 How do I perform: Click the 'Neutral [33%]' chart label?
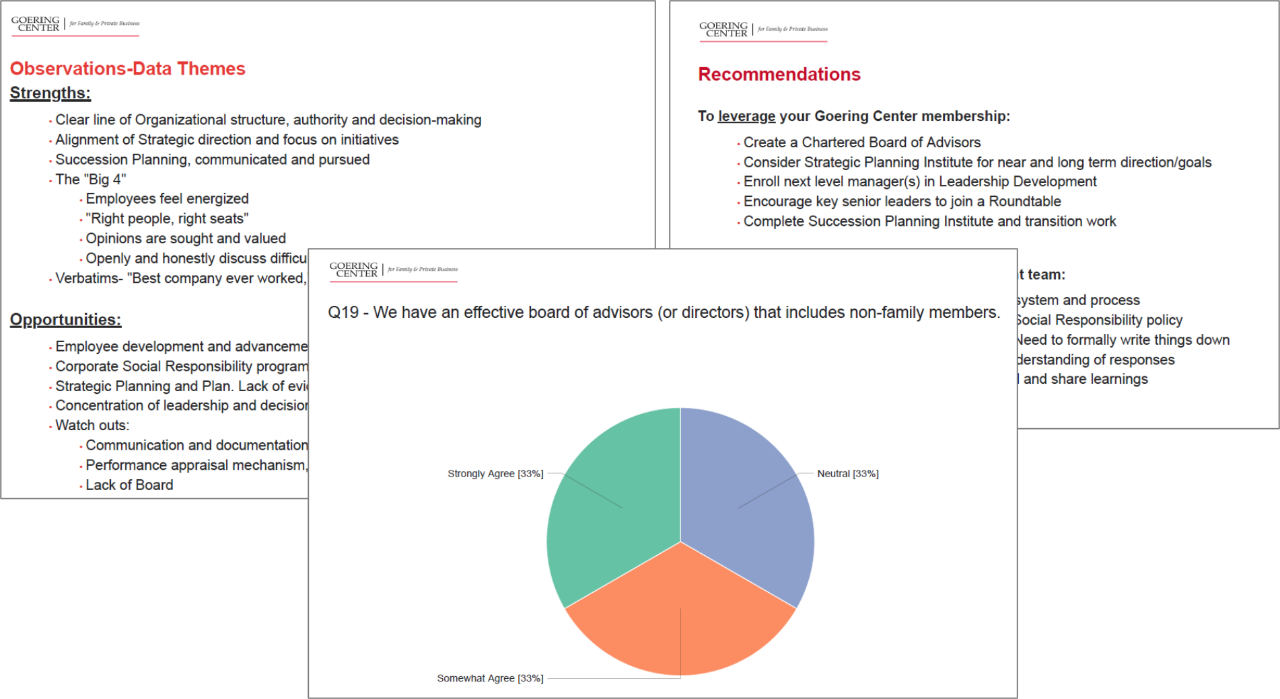[x=847, y=473]
